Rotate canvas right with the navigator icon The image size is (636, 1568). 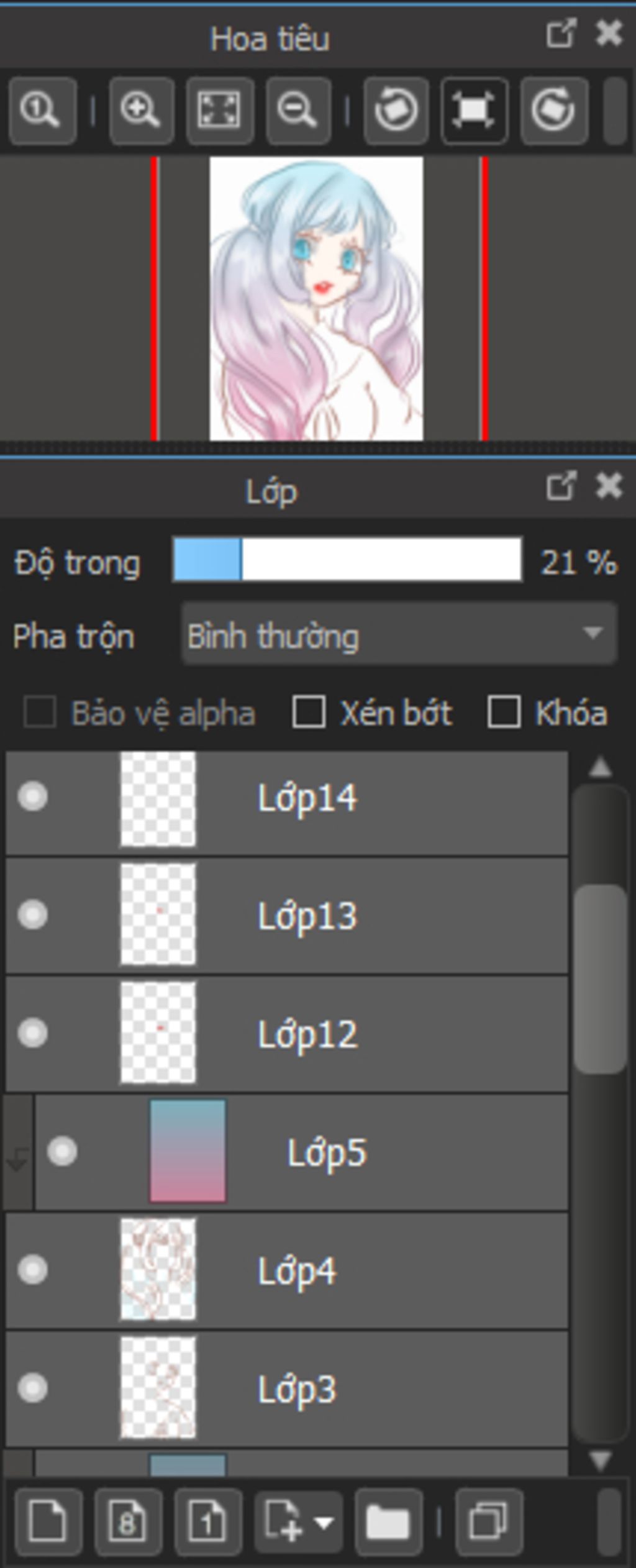pos(553,111)
